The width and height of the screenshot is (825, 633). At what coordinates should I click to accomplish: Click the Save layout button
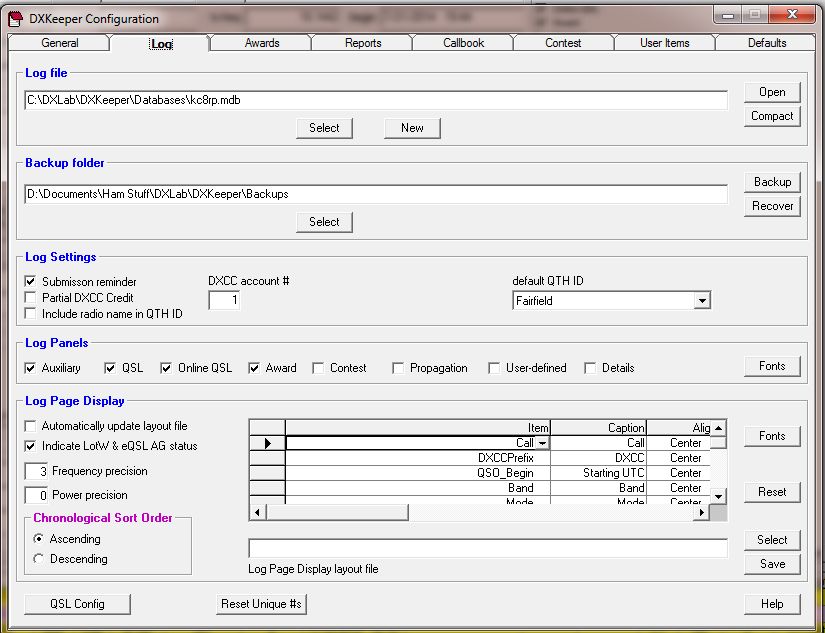click(x=772, y=564)
